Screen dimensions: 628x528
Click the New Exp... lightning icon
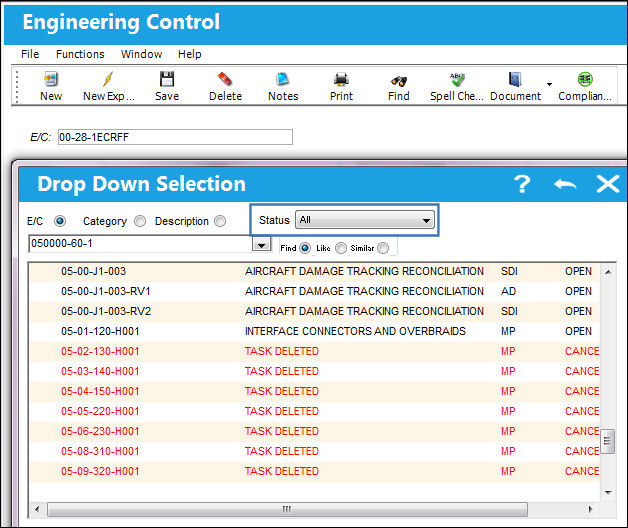[108, 79]
